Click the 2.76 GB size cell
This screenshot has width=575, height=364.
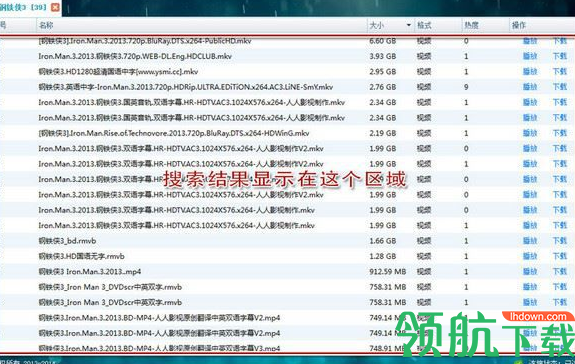point(383,87)
